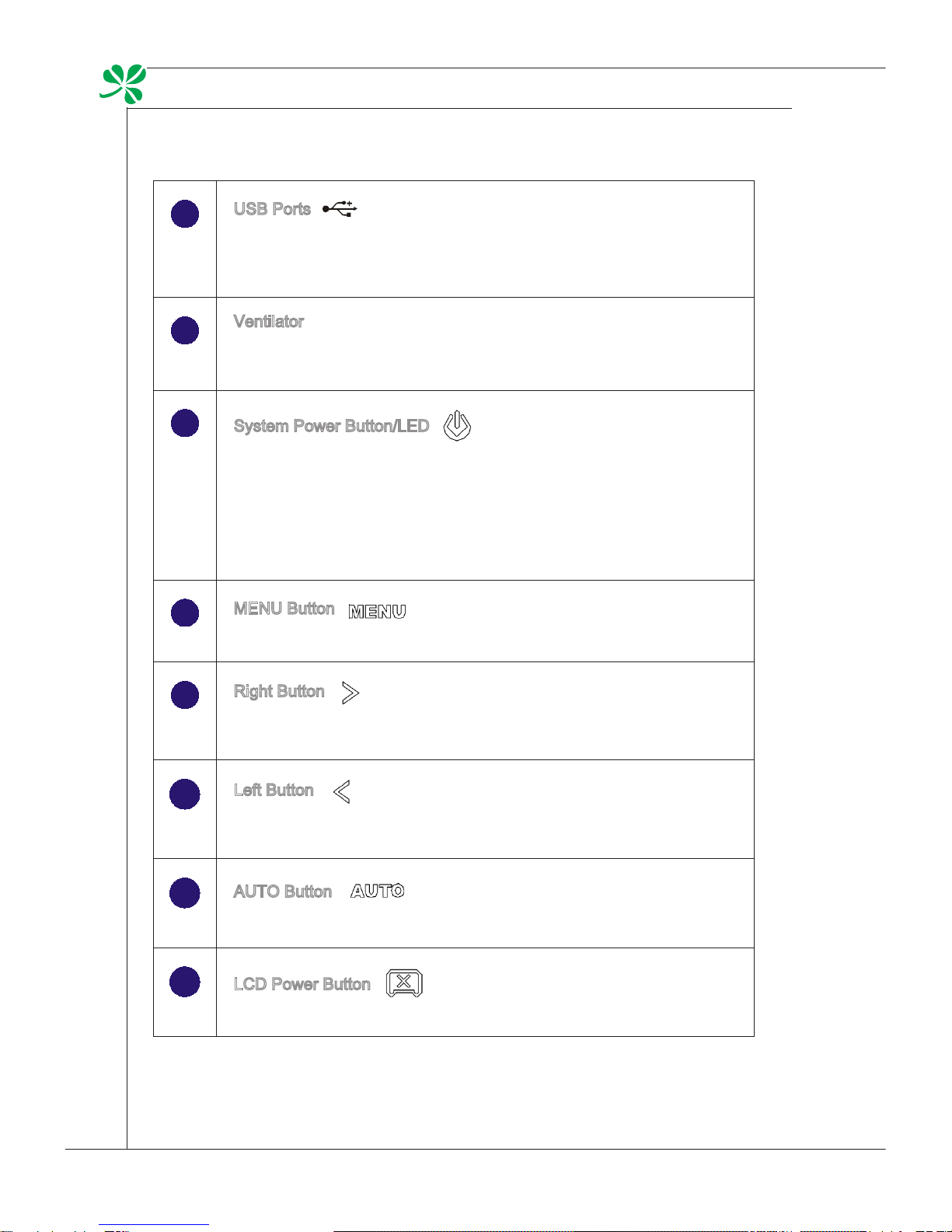The height and width of the screenshot is (1232, 952).
Task: Click the LCD power screen icon
Action: (404, 983)
